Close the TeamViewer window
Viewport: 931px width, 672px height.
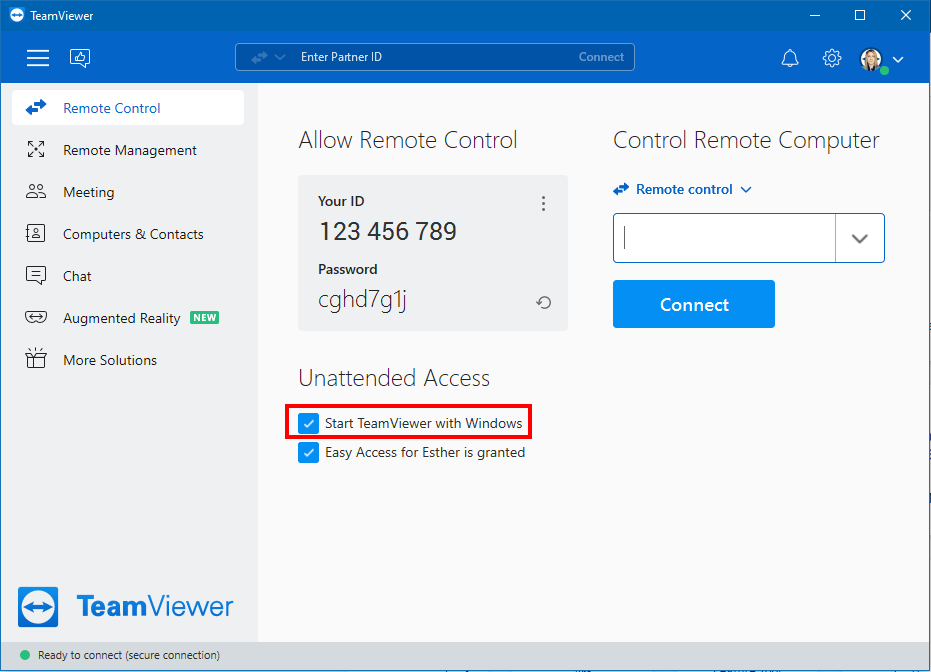(x=905, y=15)
